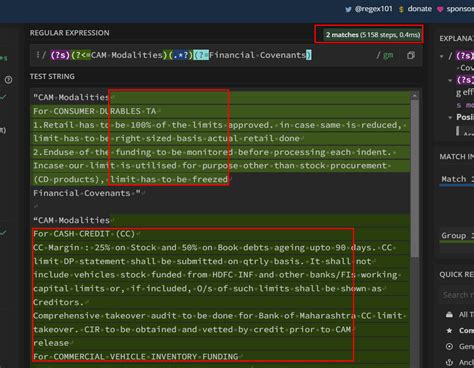Image resolution: width=474 pixels, height=368 pixels.
Task: Open the General Tokens reference category
Action: pos(460,346)
